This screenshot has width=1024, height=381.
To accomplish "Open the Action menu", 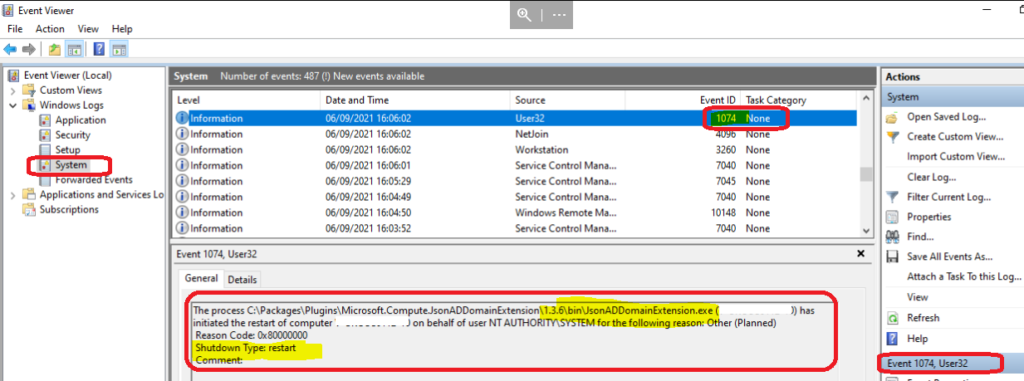I will tap(50, 29).
